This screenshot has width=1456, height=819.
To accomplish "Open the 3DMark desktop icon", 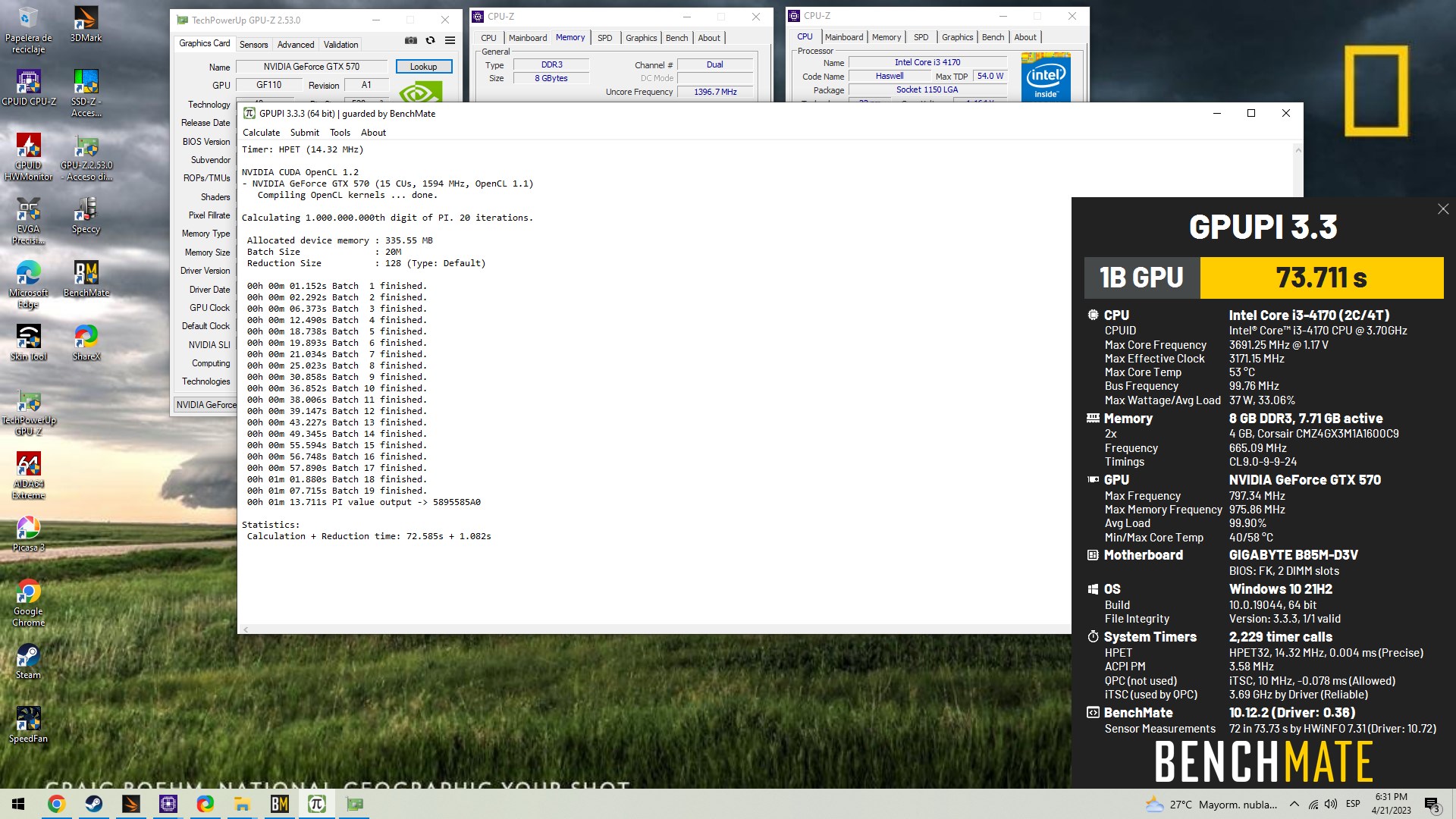I will pyautogui.click(x=86, y=24).
